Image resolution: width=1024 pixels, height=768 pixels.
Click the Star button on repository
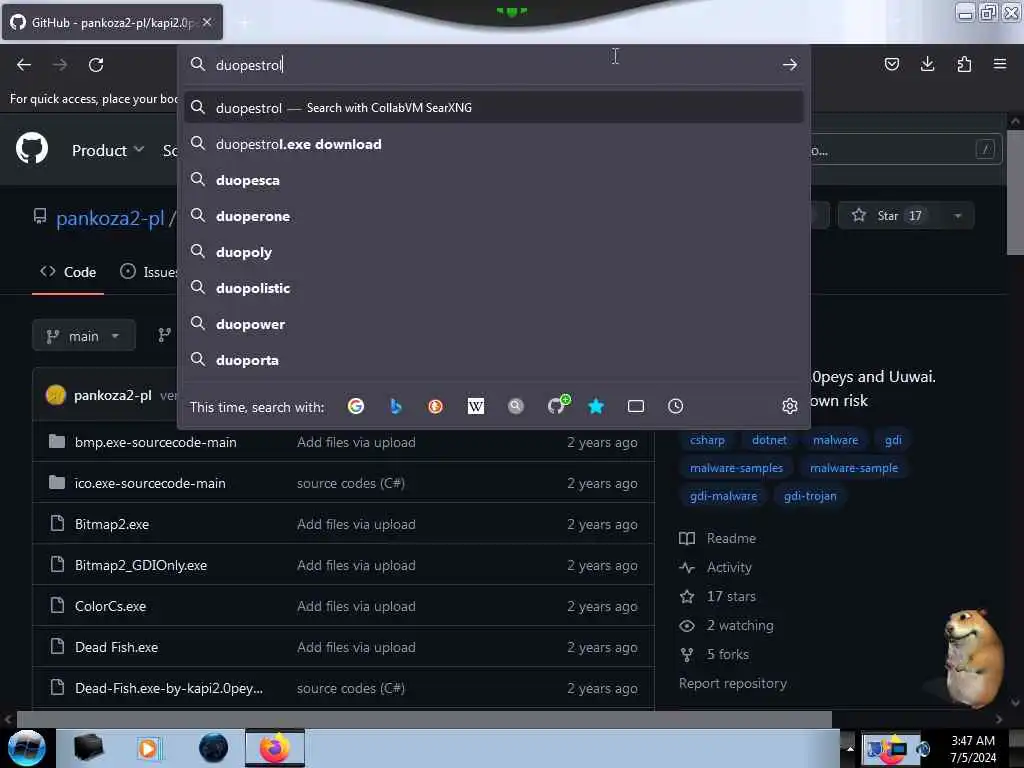pyautogui.click(x=888, y=216)
